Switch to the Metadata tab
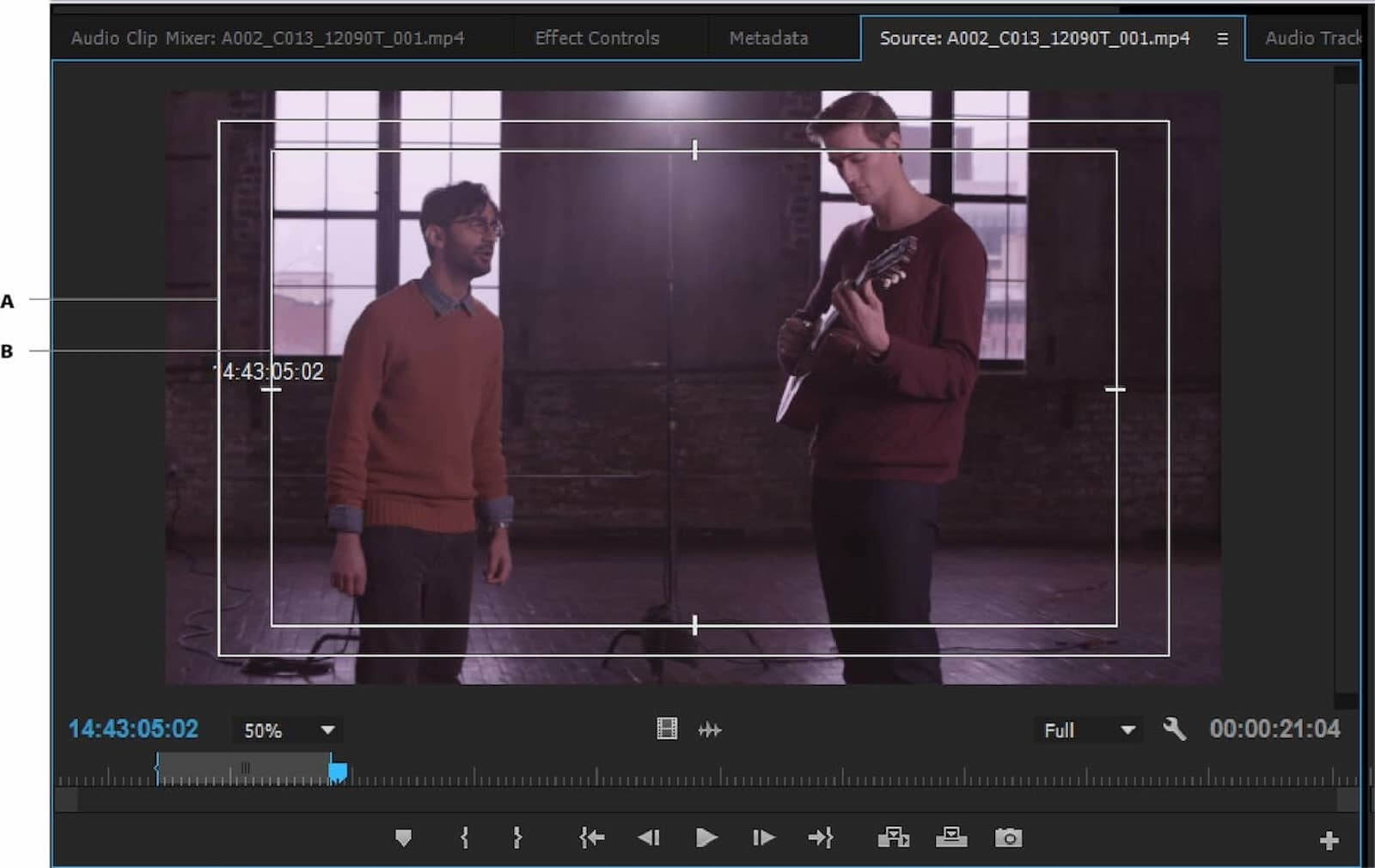 (x=768, y=38)
